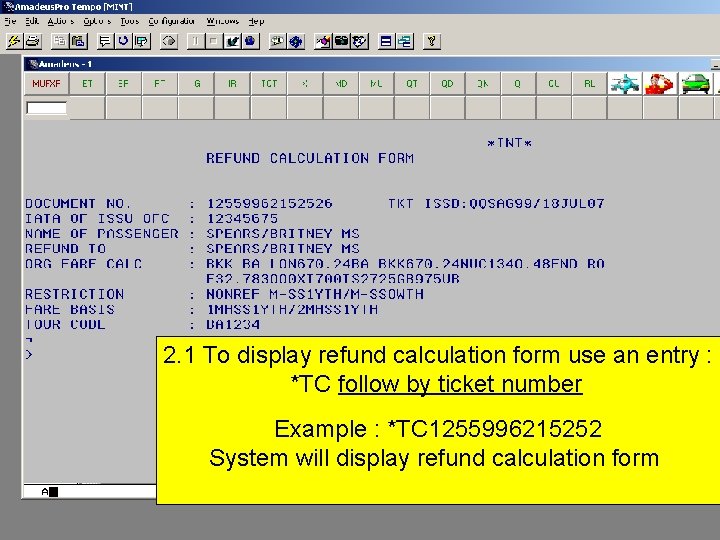Click the lightning bolt connect icon
This screenshot has width=720, height=540.
point(14,41)
